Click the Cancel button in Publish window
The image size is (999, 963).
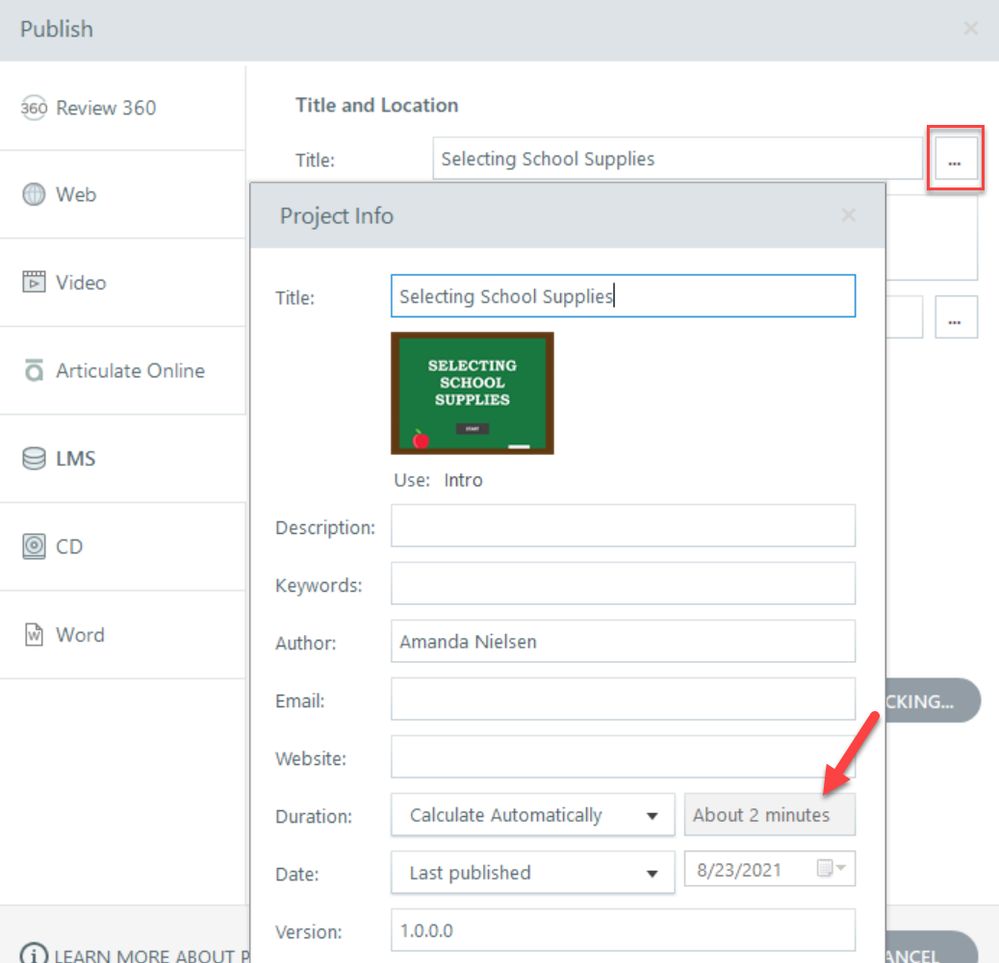click(931, 948)
